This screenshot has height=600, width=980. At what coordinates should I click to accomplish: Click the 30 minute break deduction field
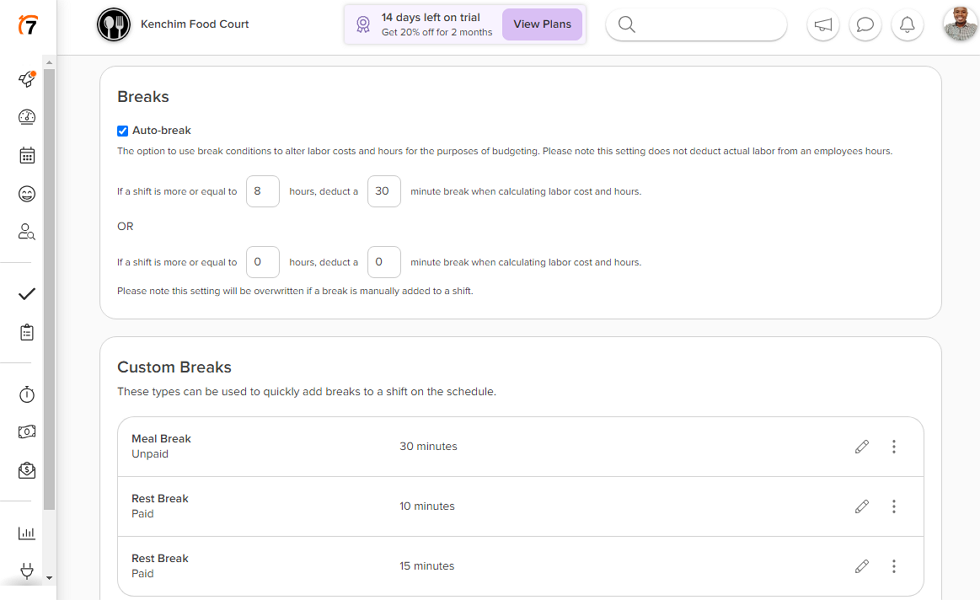click(384, 191)
